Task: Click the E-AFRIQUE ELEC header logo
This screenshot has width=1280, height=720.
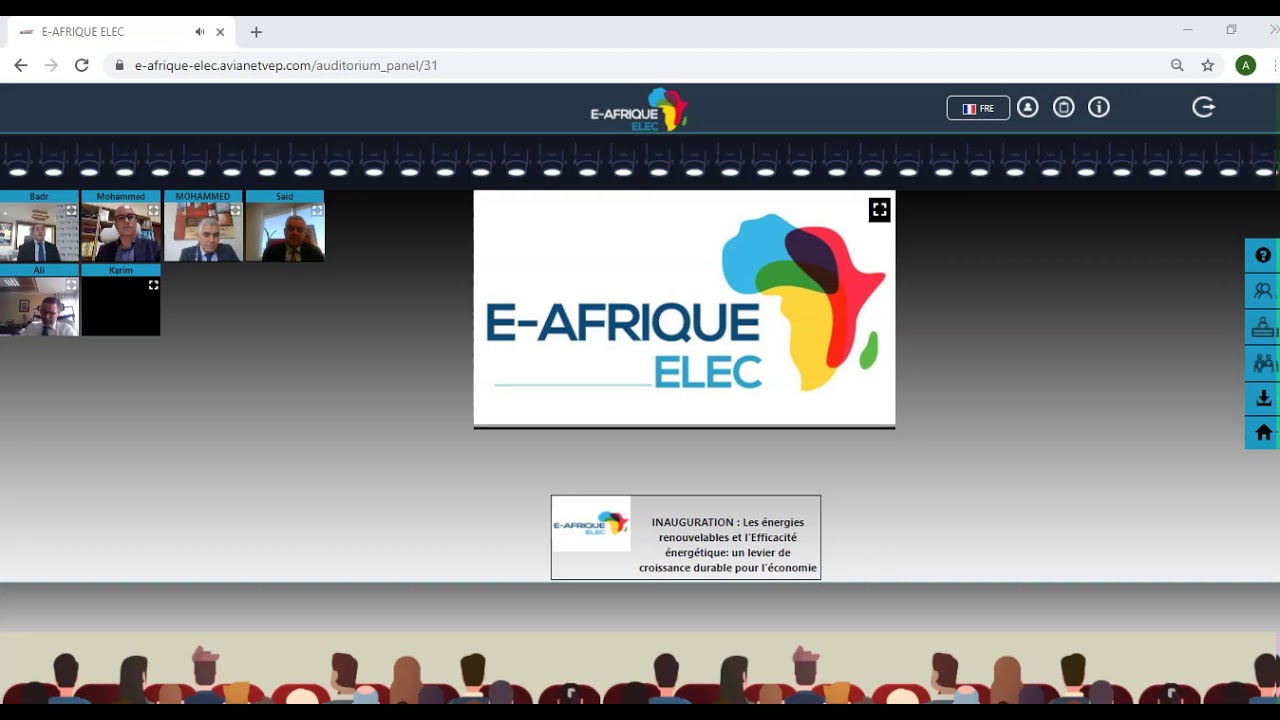Action: coord(639,110)
